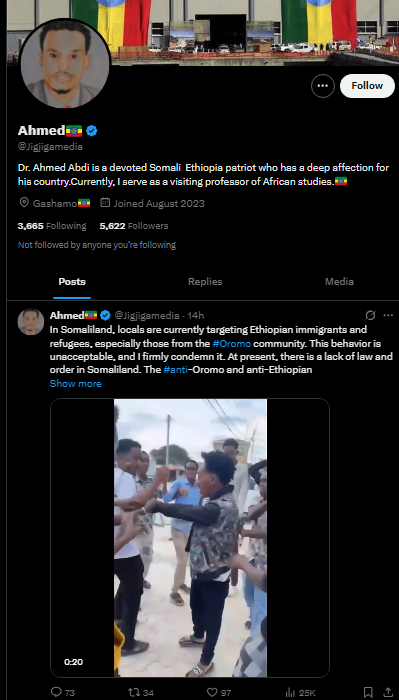Viewport: 399px width, 700px height.
Task: Open the large profile avatar picture
Action: (x=65, y=62)
